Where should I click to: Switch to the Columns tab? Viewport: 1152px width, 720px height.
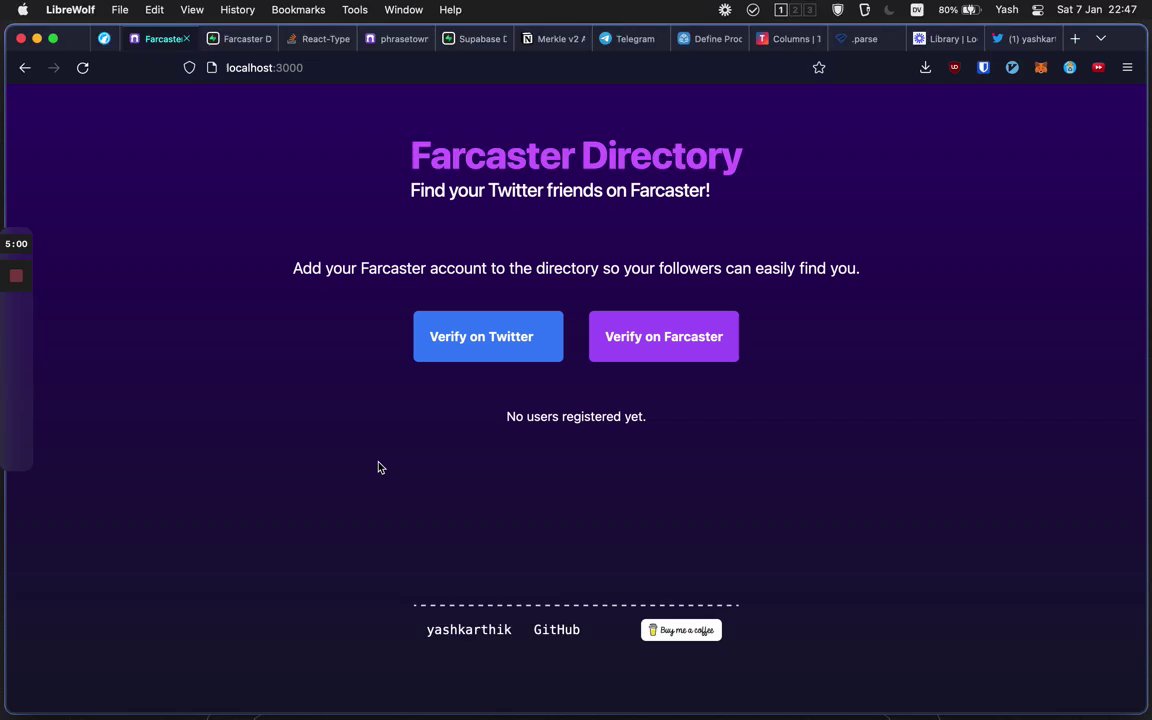point(789,38)
